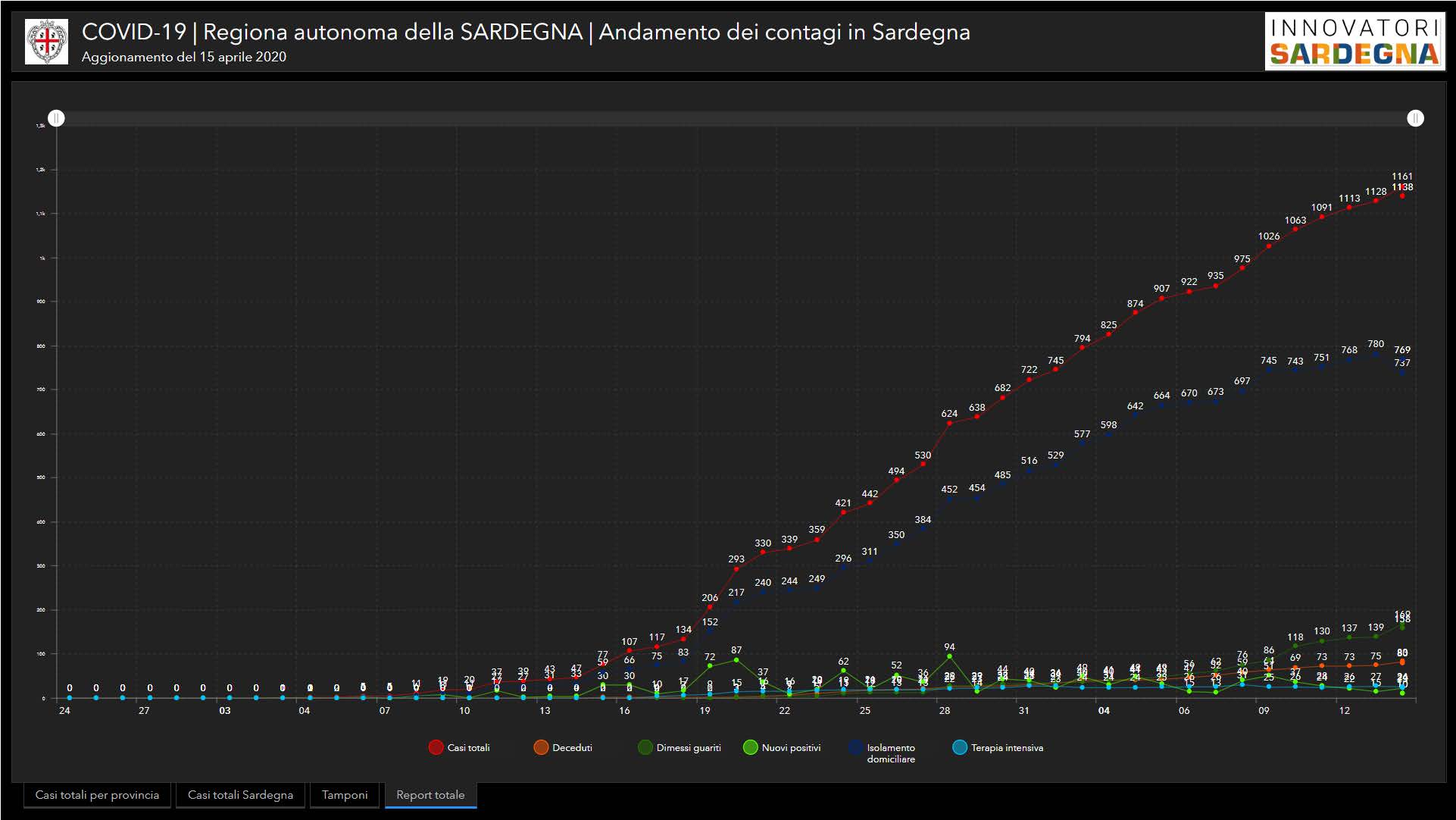Viewport: 1456px width, 820px height.
Task: Switch to Casi totali Sardegna tab
Action: click(240, 795)
